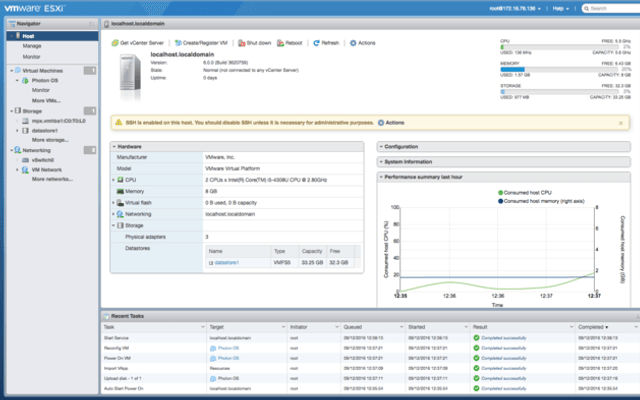Click the Shut down icon

[x=242, y=43]
